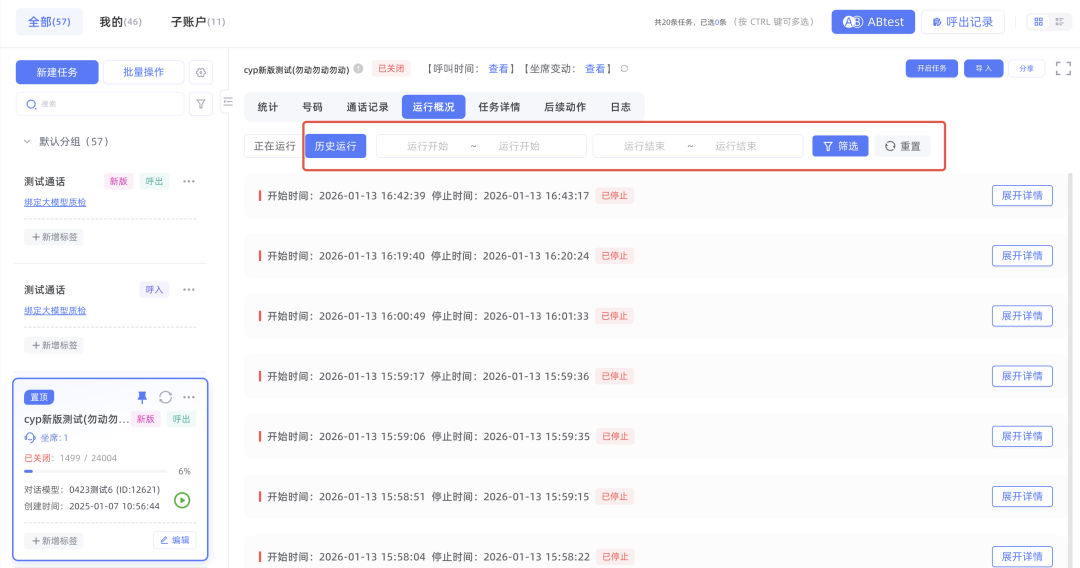
Task: Switch to grid view layout
Action: (1038, 22)
